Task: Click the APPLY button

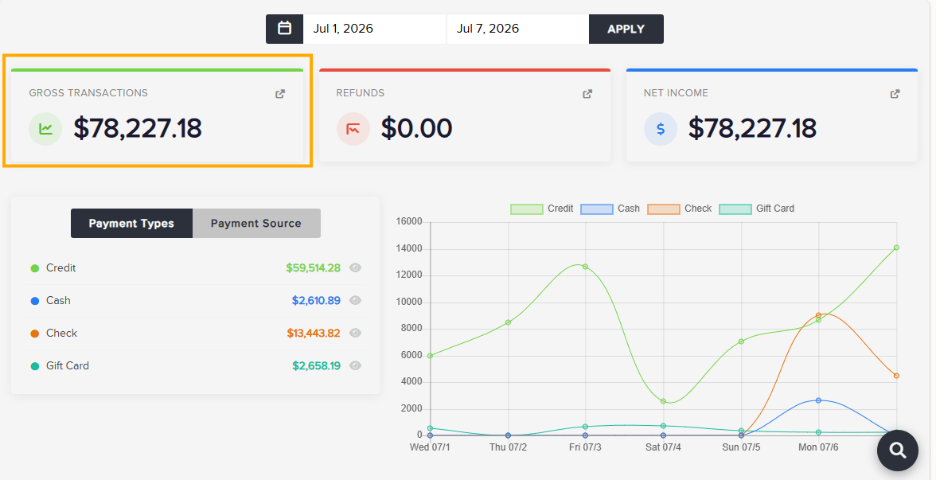Action: pos(626,29)
